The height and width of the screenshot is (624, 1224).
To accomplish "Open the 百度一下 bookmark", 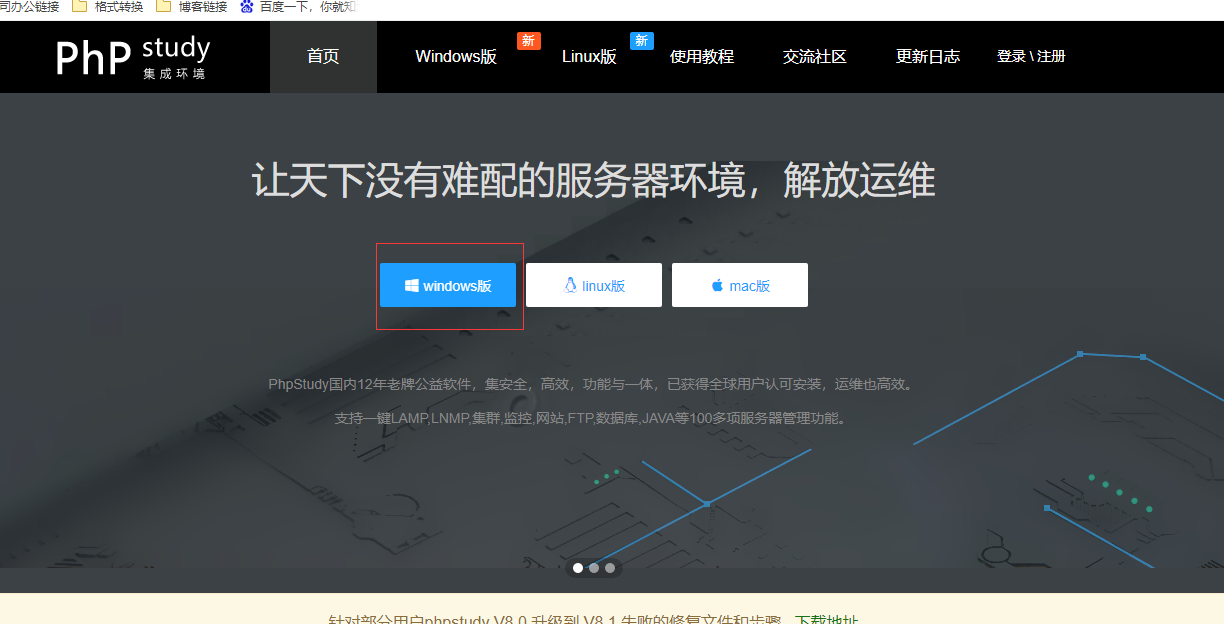I will pyautogui.click(x=298, y=7).
